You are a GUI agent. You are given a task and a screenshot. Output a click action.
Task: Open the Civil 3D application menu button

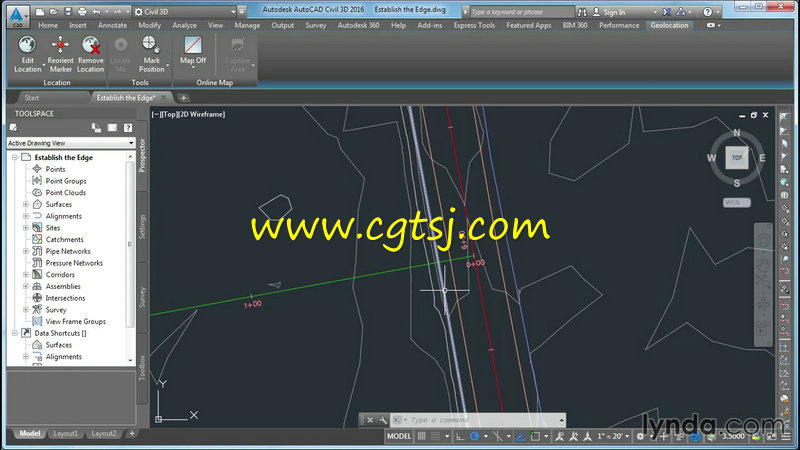[17, 16]
